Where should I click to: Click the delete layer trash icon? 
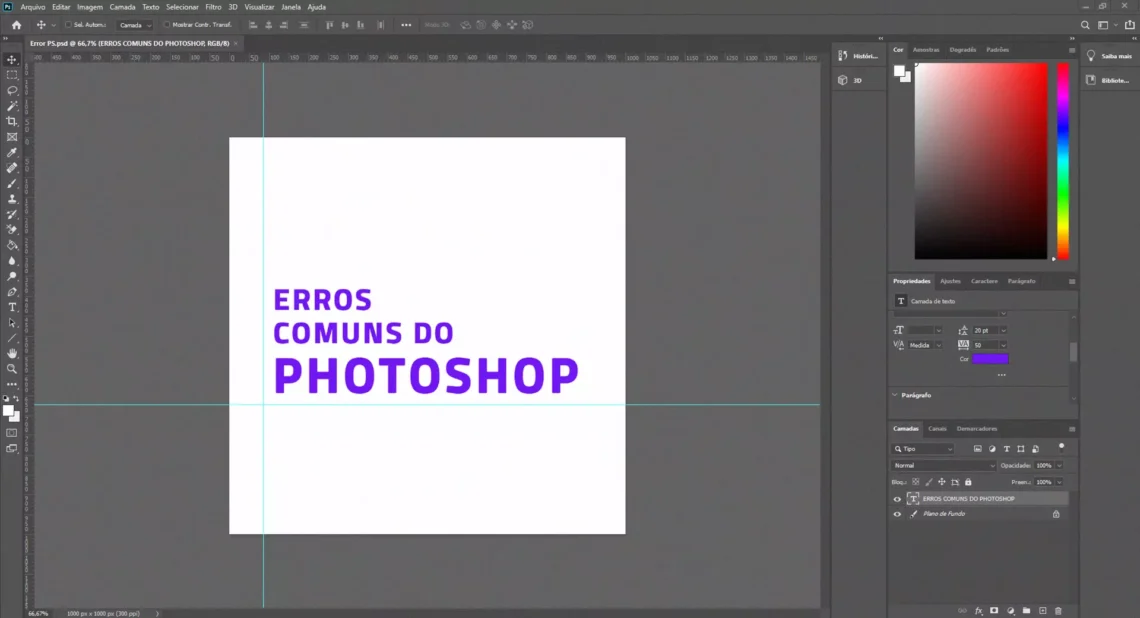click(1058, 610)
